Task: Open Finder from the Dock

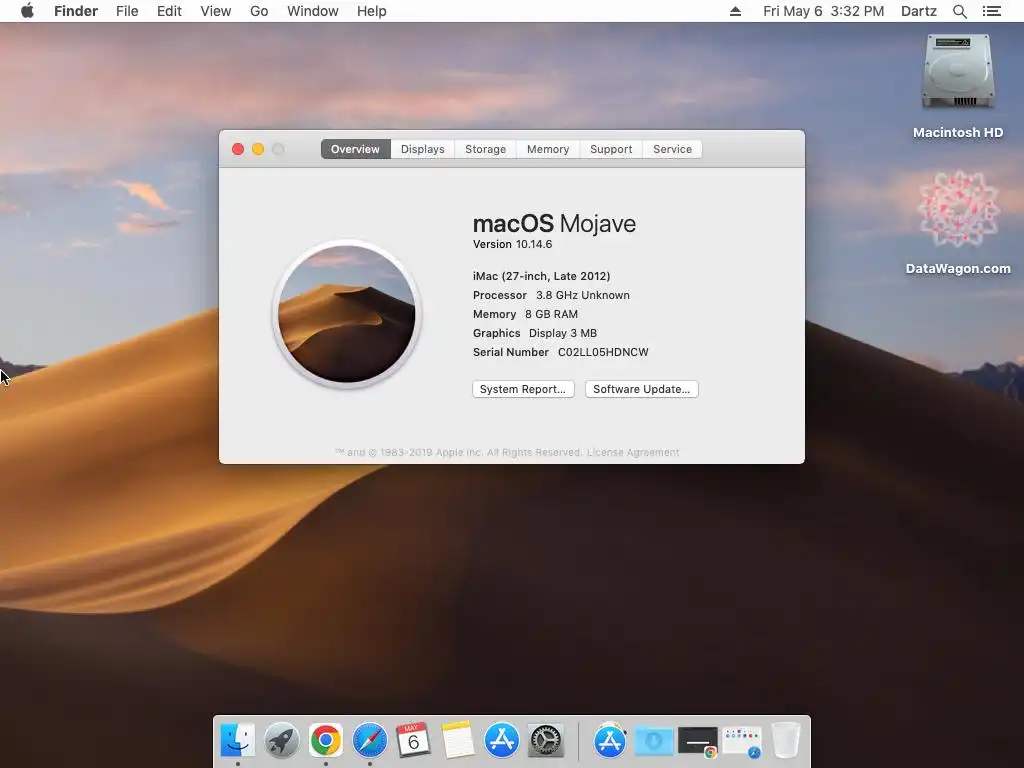Action: click(x=238, y=740)
